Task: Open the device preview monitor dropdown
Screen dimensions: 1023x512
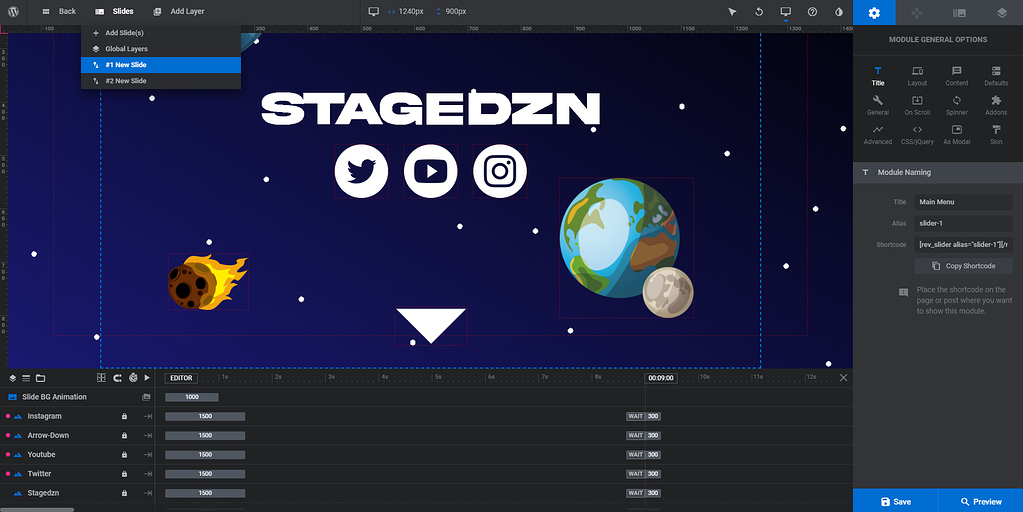Action: click(x=786, y=12)
